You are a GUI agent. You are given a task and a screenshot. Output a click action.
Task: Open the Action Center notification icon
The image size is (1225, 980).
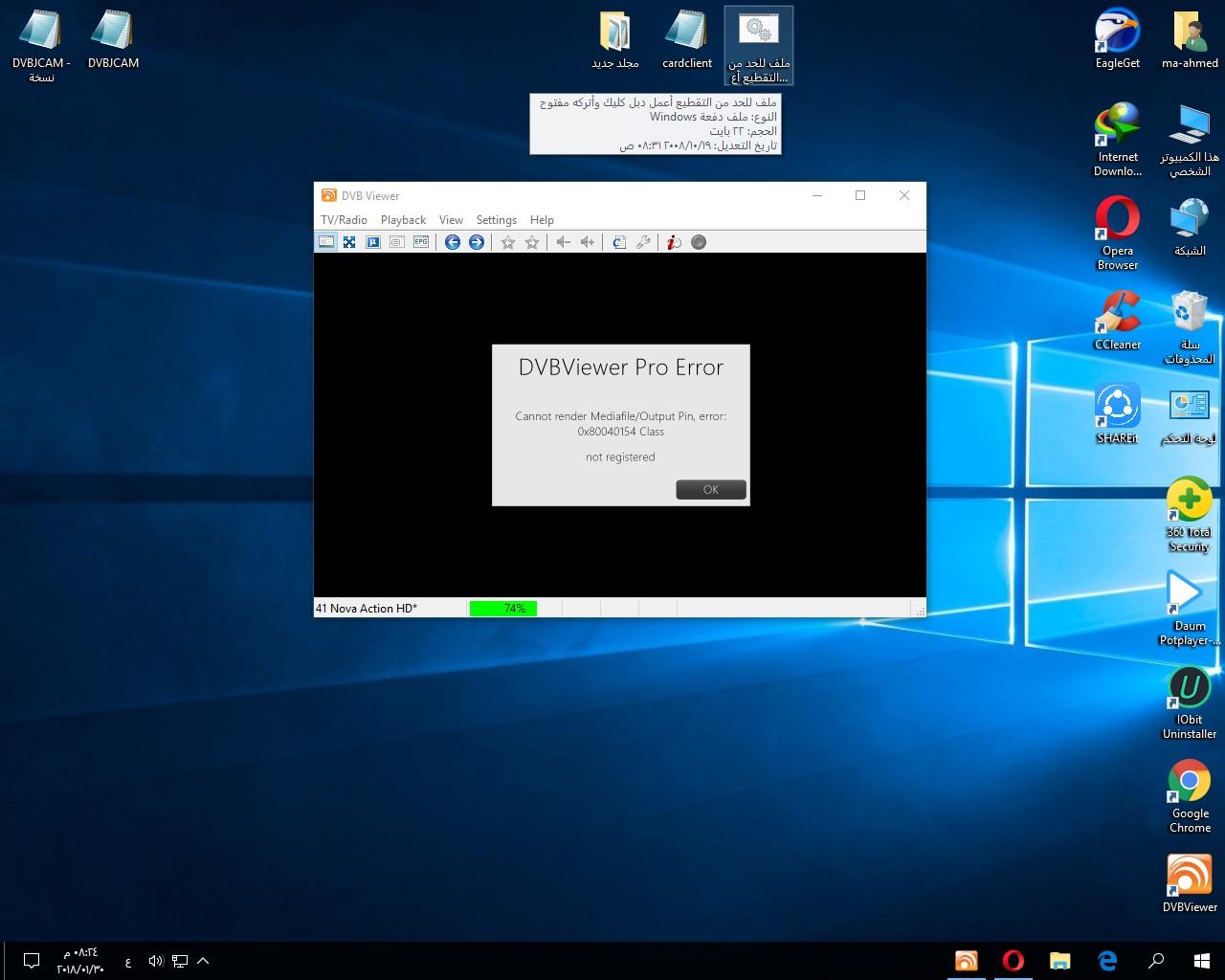[x=31, y=961]
